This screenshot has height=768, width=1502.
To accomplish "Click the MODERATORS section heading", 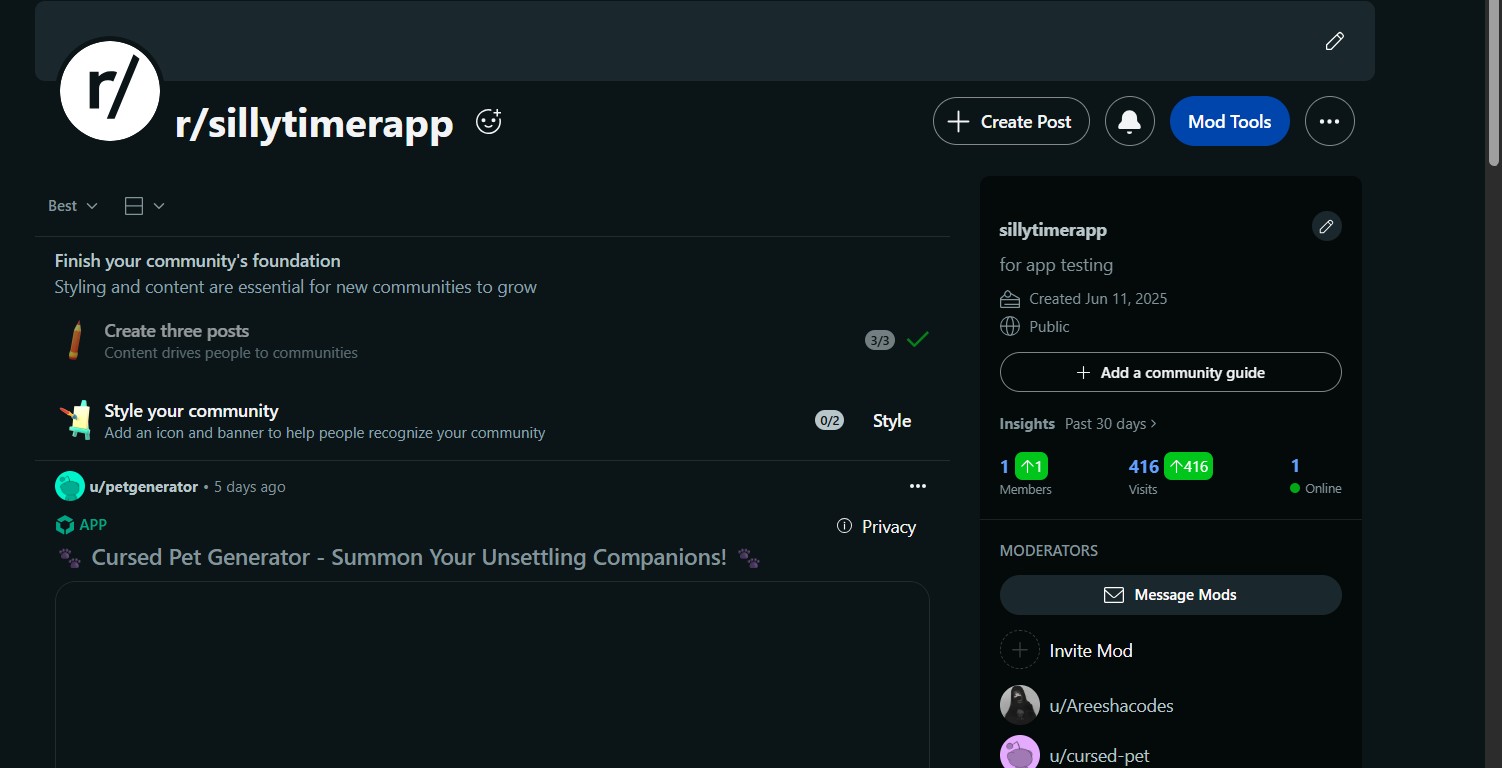I will point(1049,551).
